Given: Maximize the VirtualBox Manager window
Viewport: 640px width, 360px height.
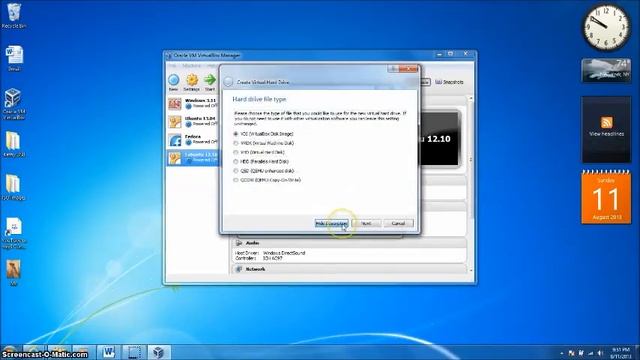Looking at the screenshot, I should (x=451, y=54).
